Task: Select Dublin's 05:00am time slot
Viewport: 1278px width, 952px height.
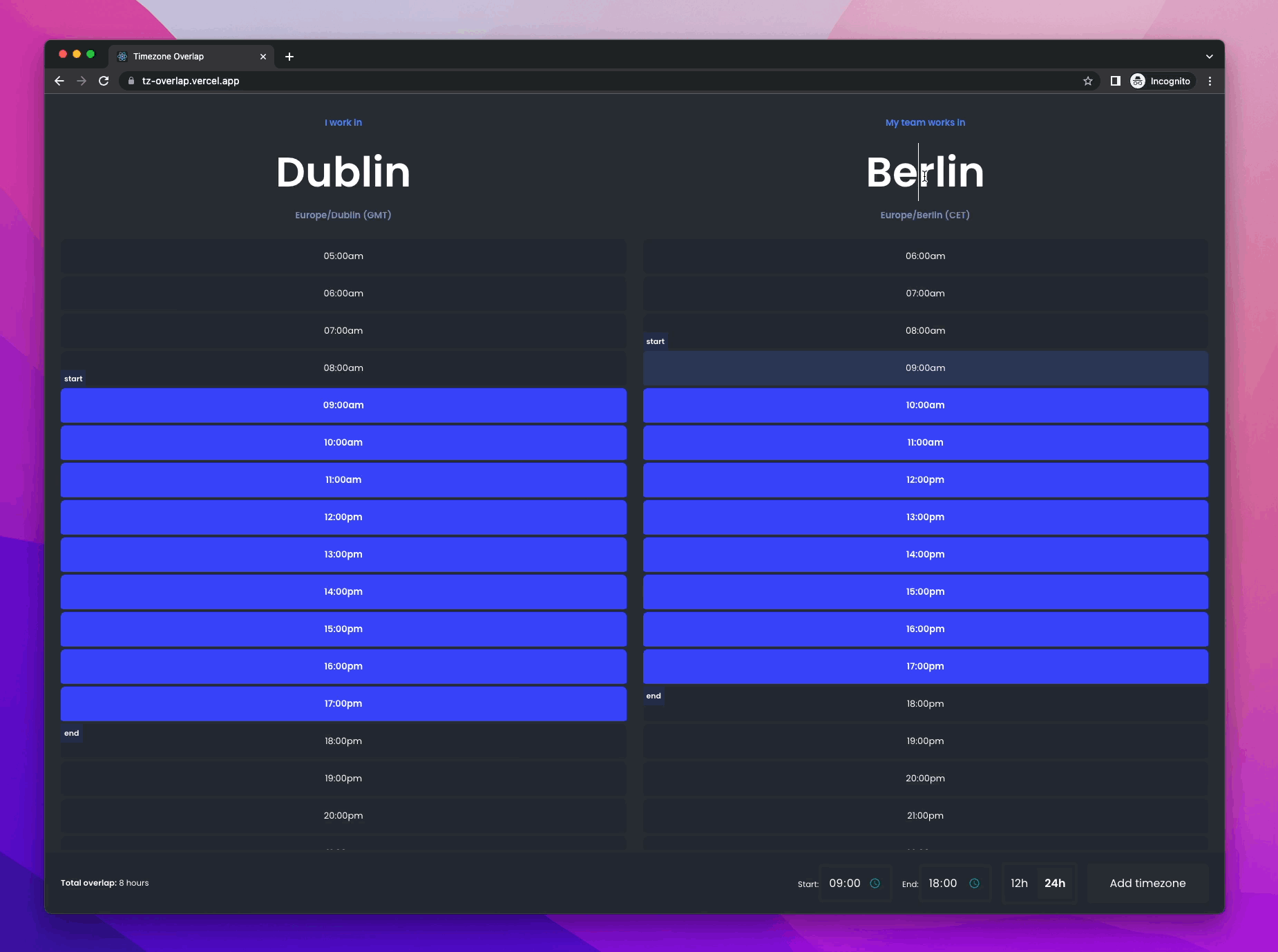Action: pos(343,256)
